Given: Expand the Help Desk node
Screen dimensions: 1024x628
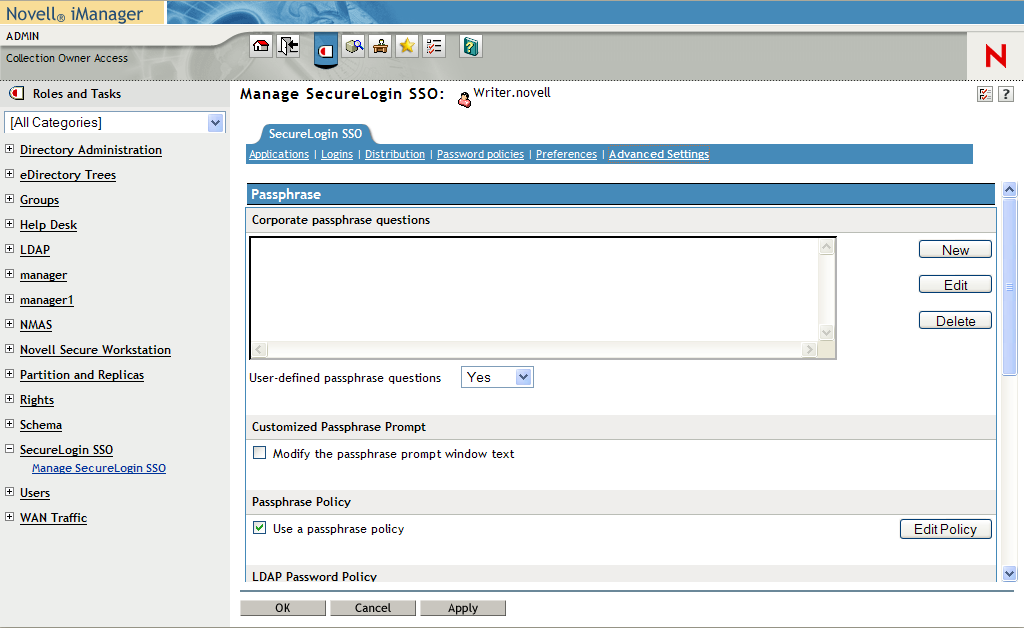Looking at the screenshot, I should tap(9, 224).
